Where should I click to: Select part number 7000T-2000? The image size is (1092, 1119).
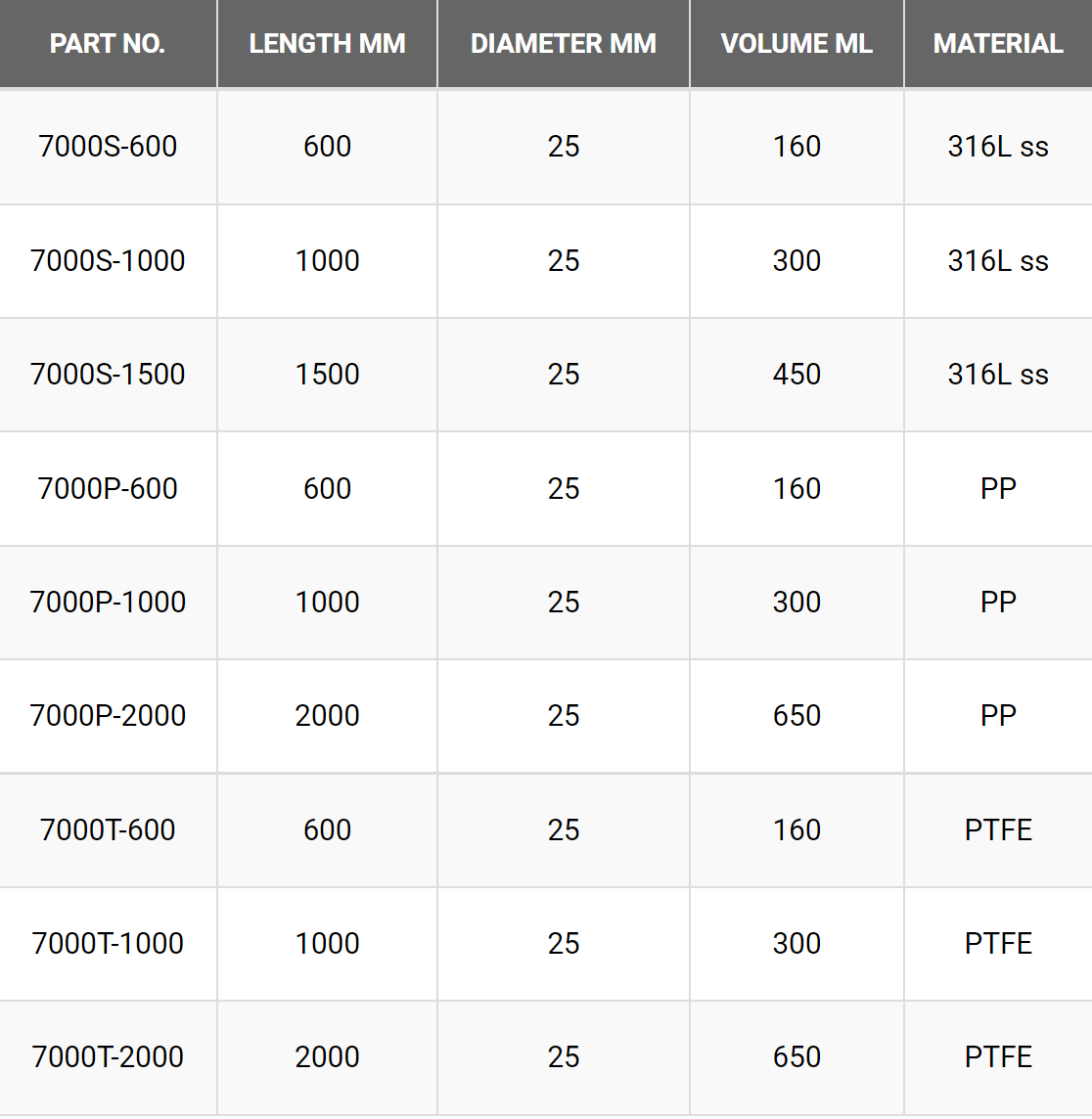coord(107,1057)
